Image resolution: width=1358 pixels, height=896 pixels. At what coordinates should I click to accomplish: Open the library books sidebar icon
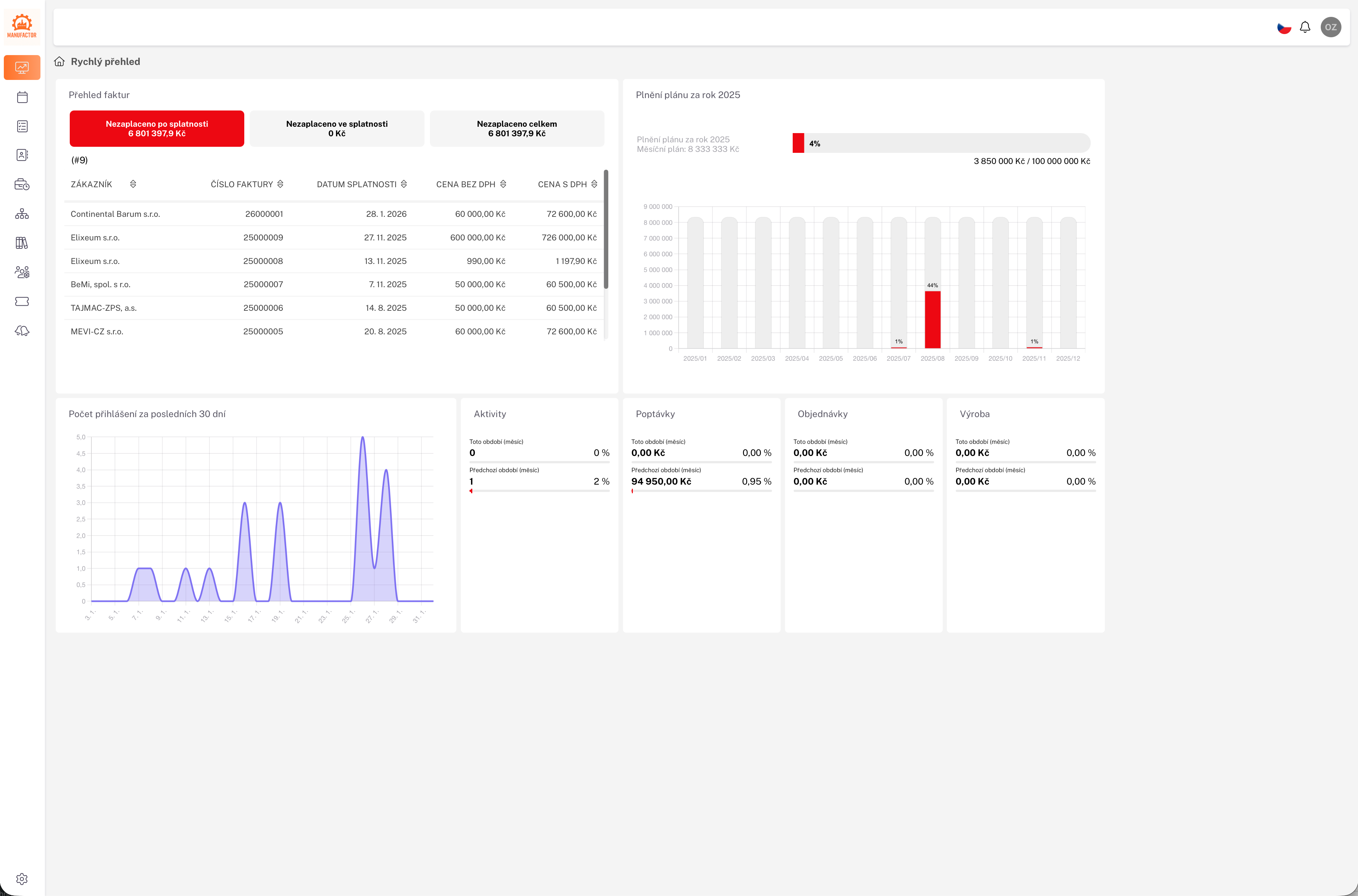22,243
